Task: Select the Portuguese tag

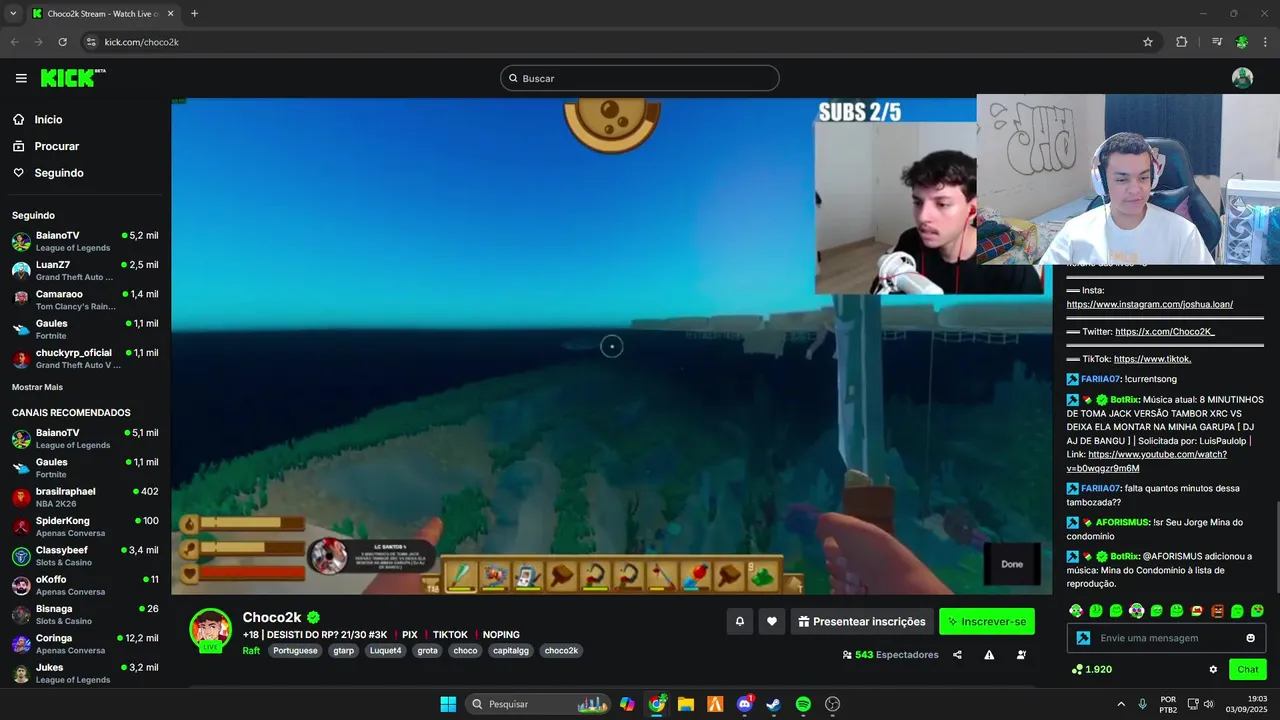Action: click(295, 650)
